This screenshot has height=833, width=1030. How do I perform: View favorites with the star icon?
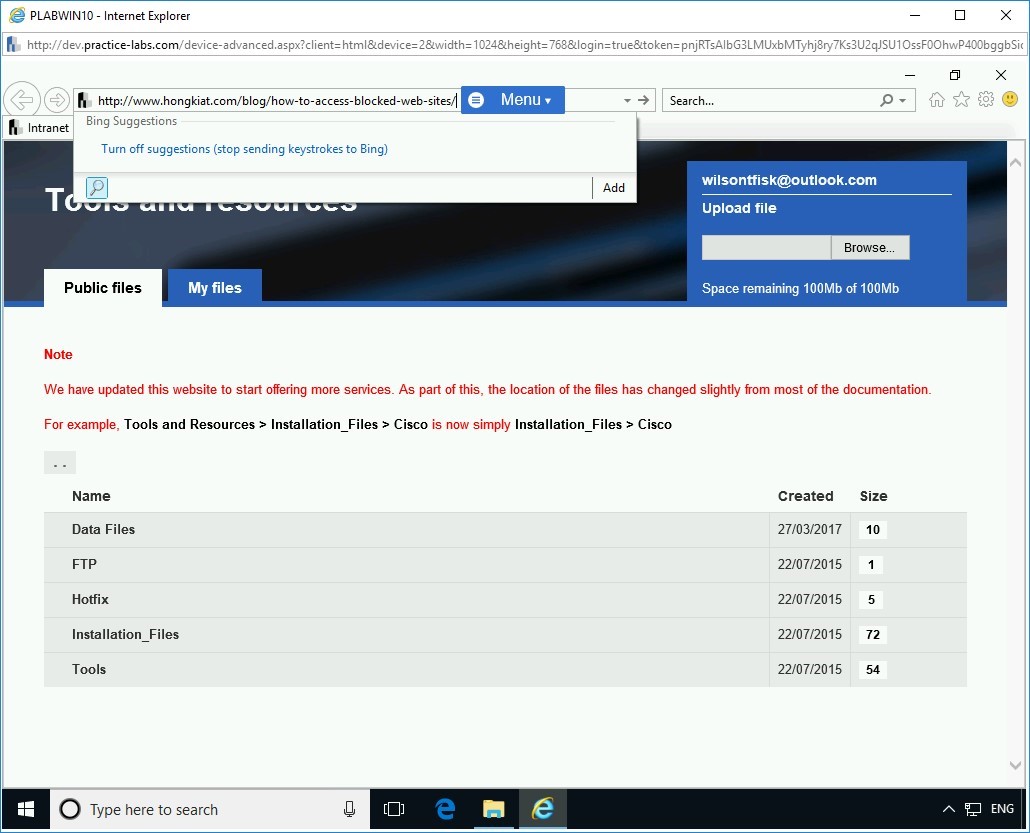pos(961,100)
